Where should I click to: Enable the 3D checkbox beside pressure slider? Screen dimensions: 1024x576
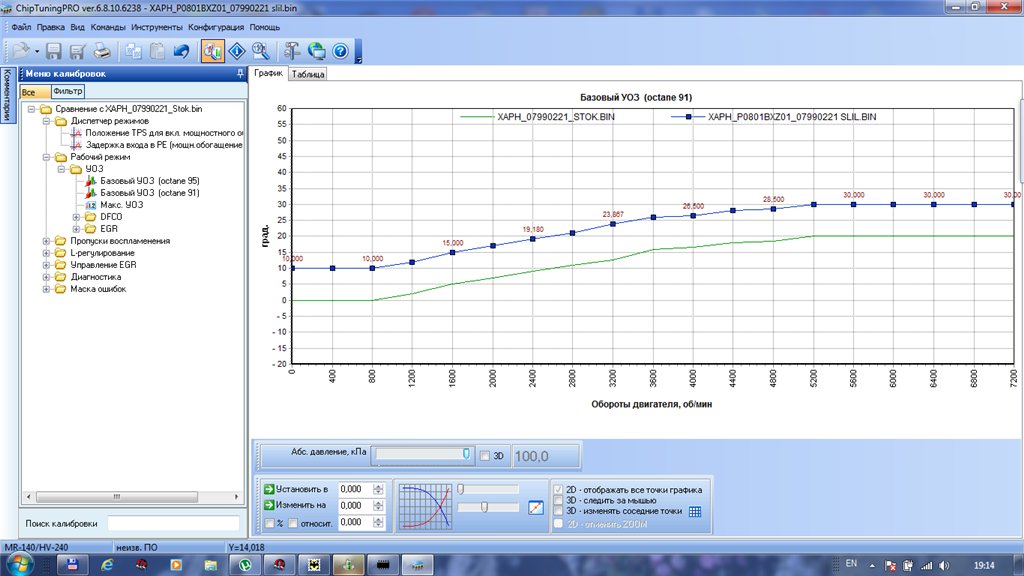(x=485, y=456)
